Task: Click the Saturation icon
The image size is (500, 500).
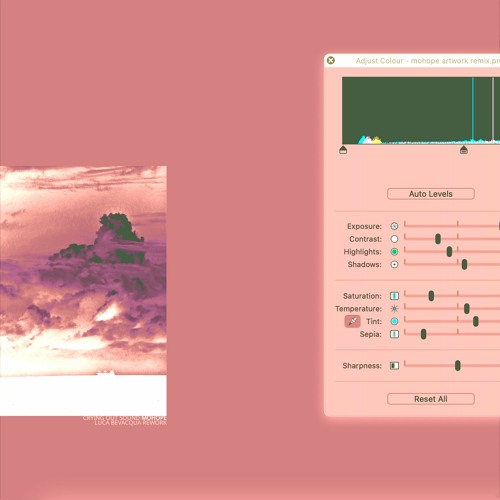Action: [394, 296]
